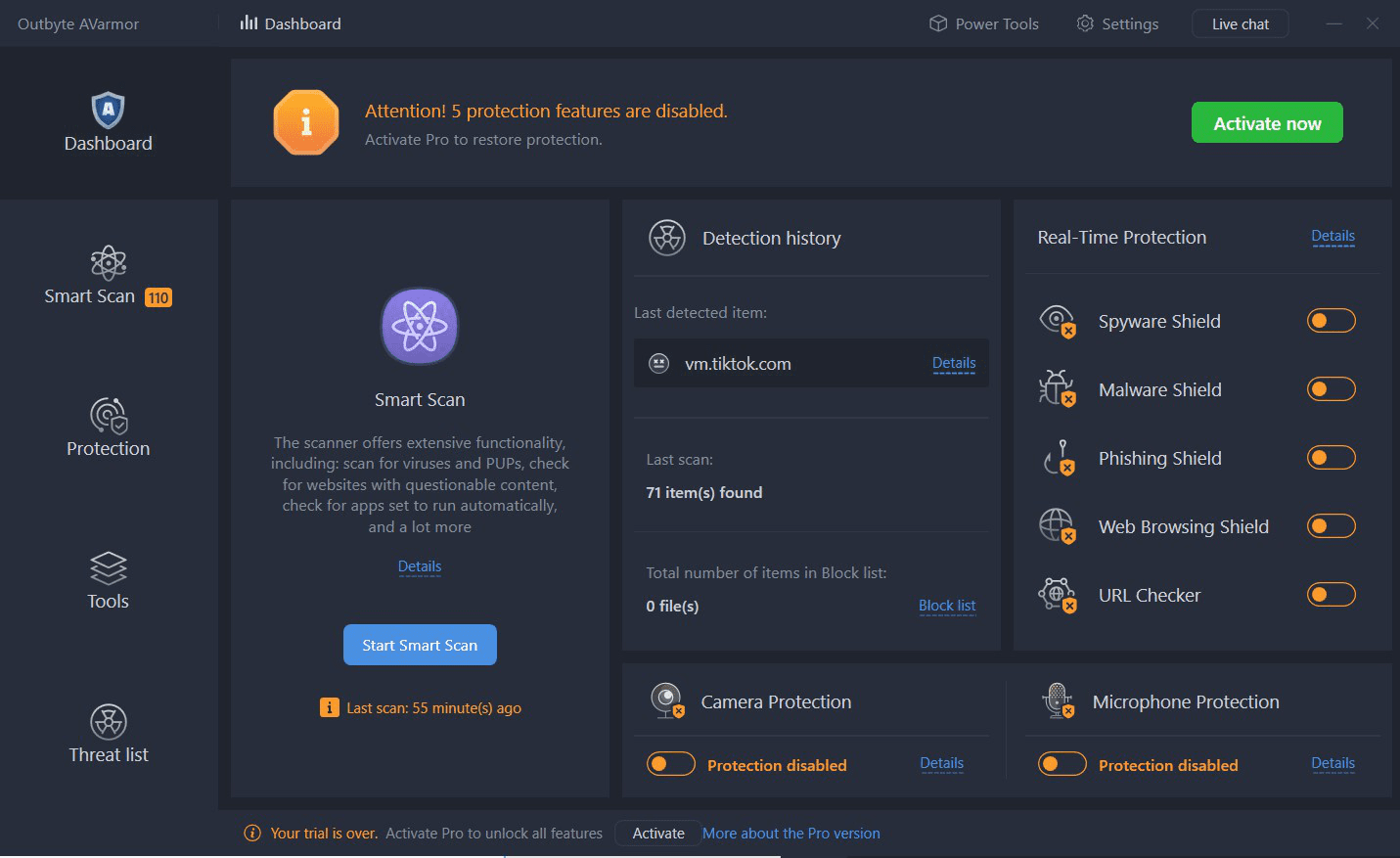The height and width of the screenshot is (858, 1400).
Task: Enable the Spyware Shield toggle
Action: [1331, 321]
